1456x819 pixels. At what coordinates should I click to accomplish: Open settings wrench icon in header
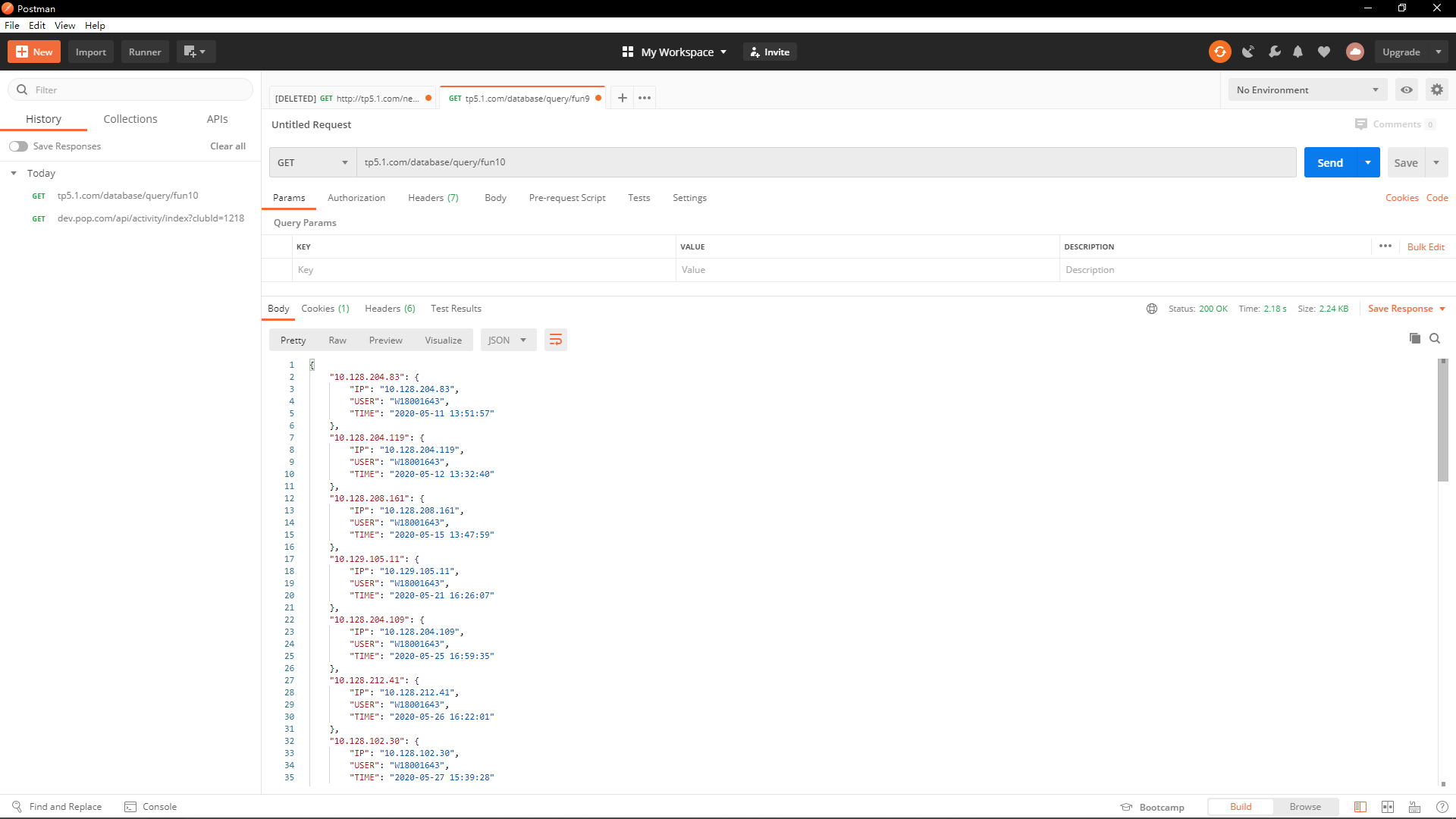pyautogui.click(x=1275, y=52)
